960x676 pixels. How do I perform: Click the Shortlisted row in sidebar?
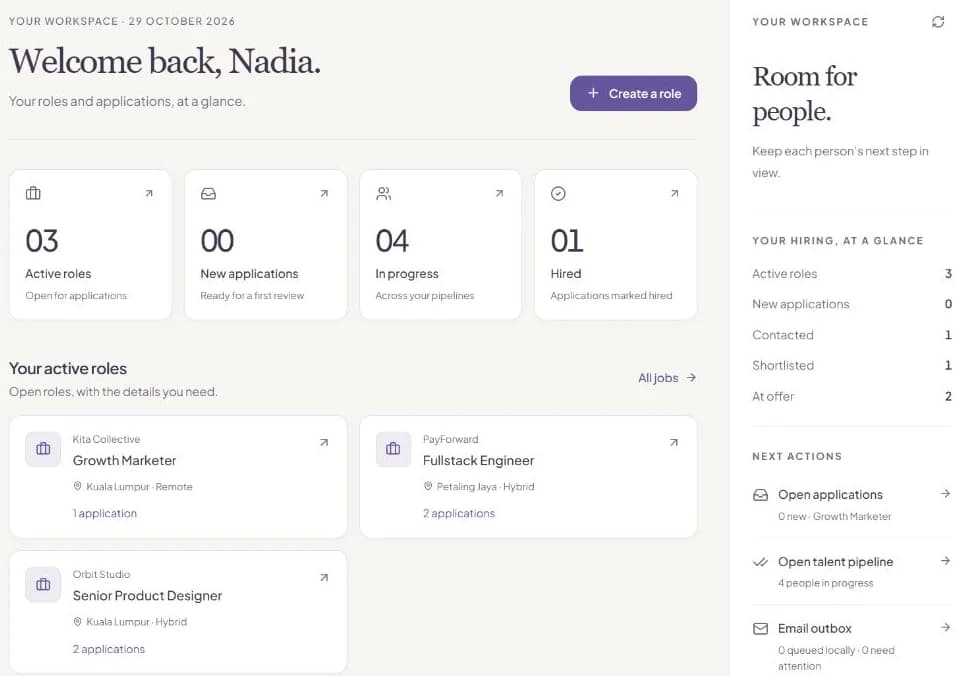(852, 366)
